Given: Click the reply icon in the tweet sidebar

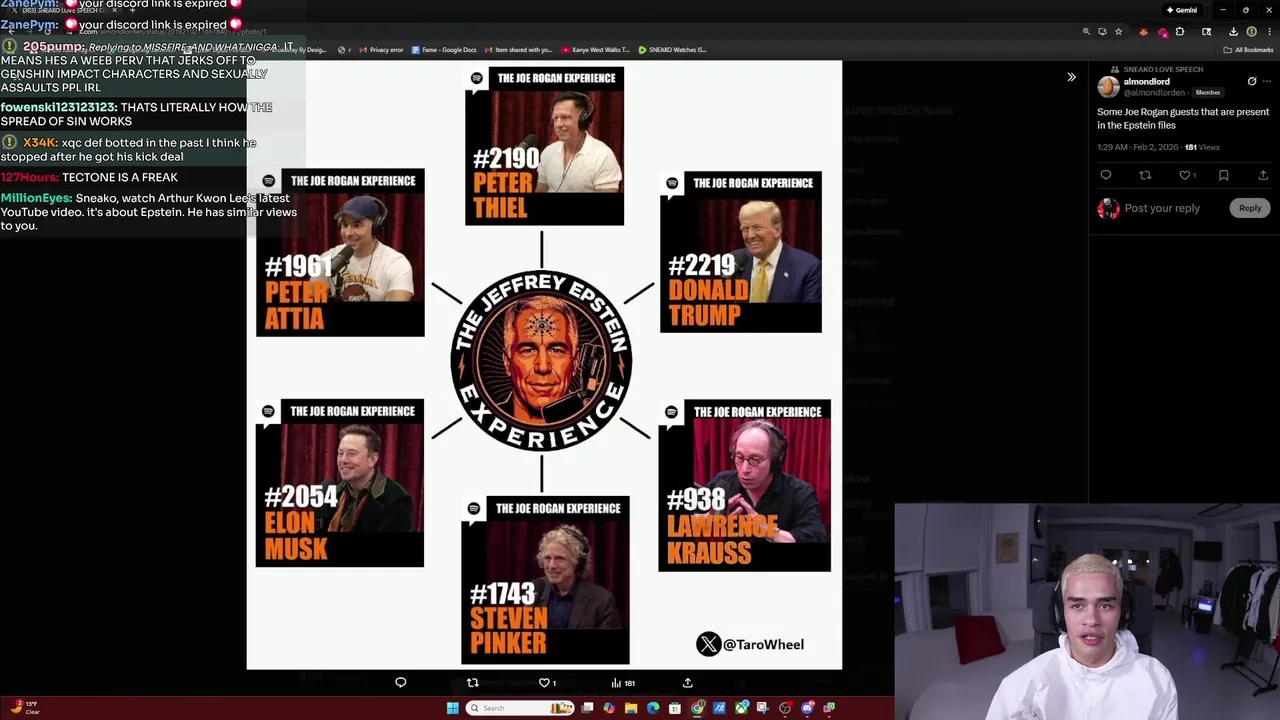Looking at the screenshot, I should (x=1106, y=175).
